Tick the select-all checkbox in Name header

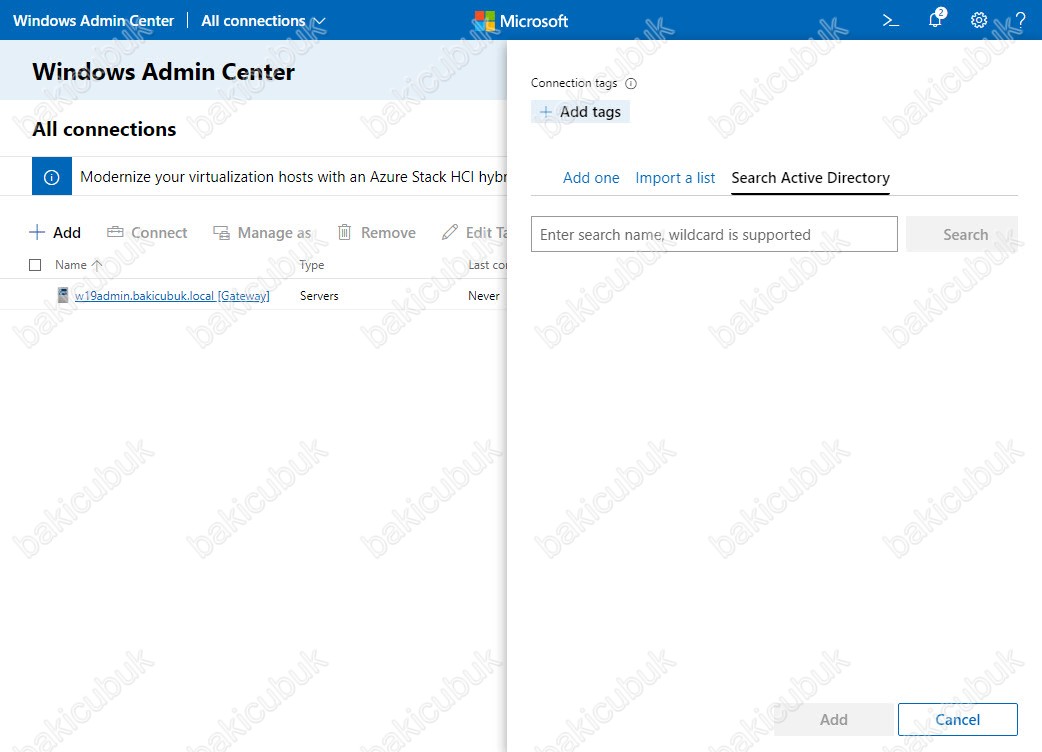35,265
